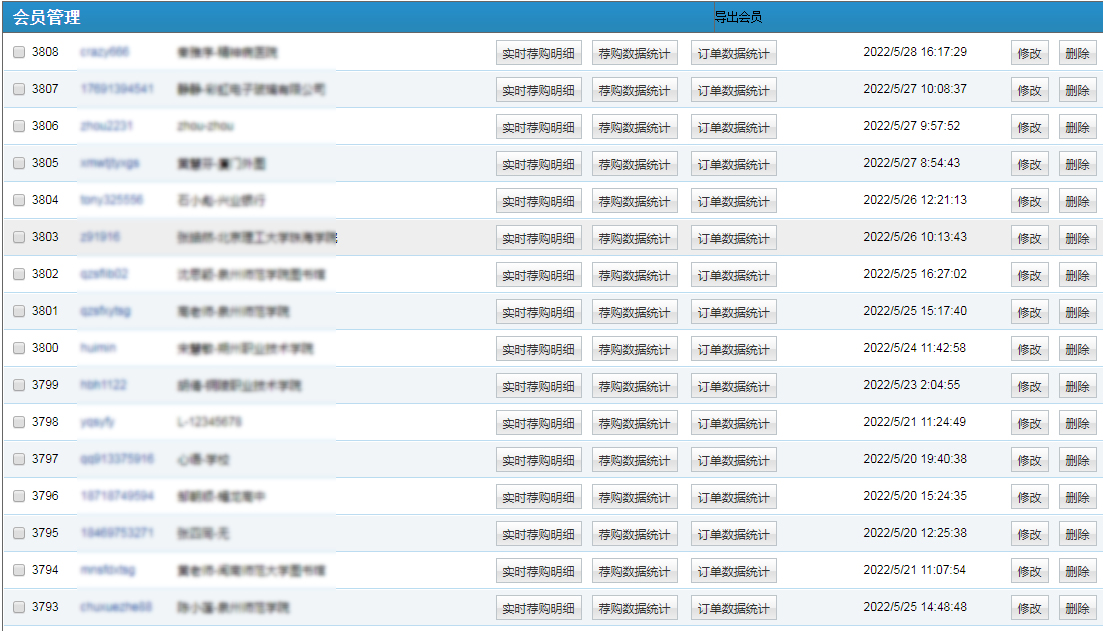Open 订单数据统计 for member 3805

tap(733, 164)
